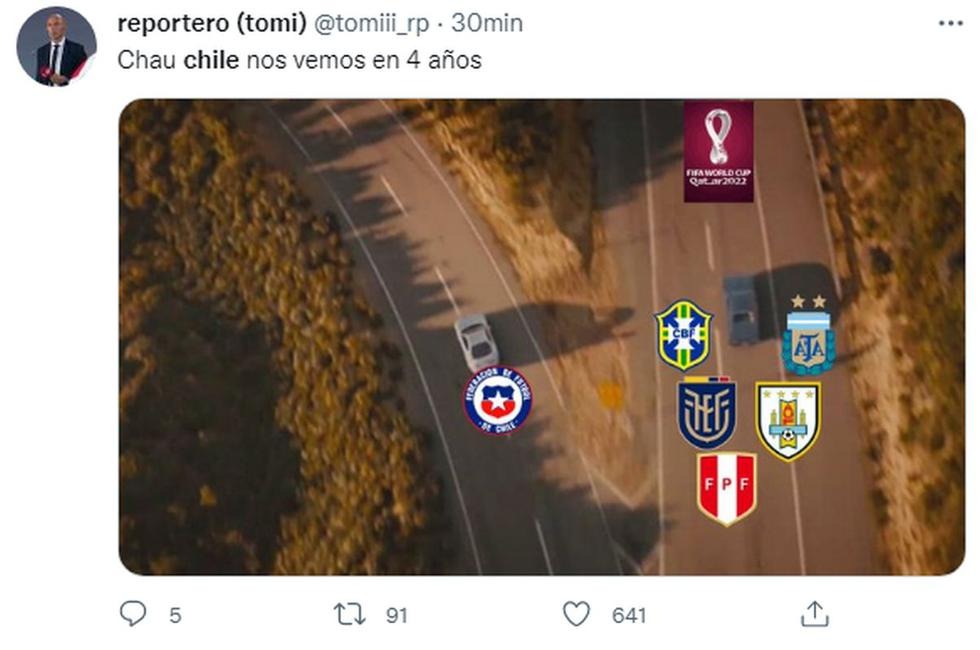
Task: Select the Peru FPF shield
Action: 727,484
